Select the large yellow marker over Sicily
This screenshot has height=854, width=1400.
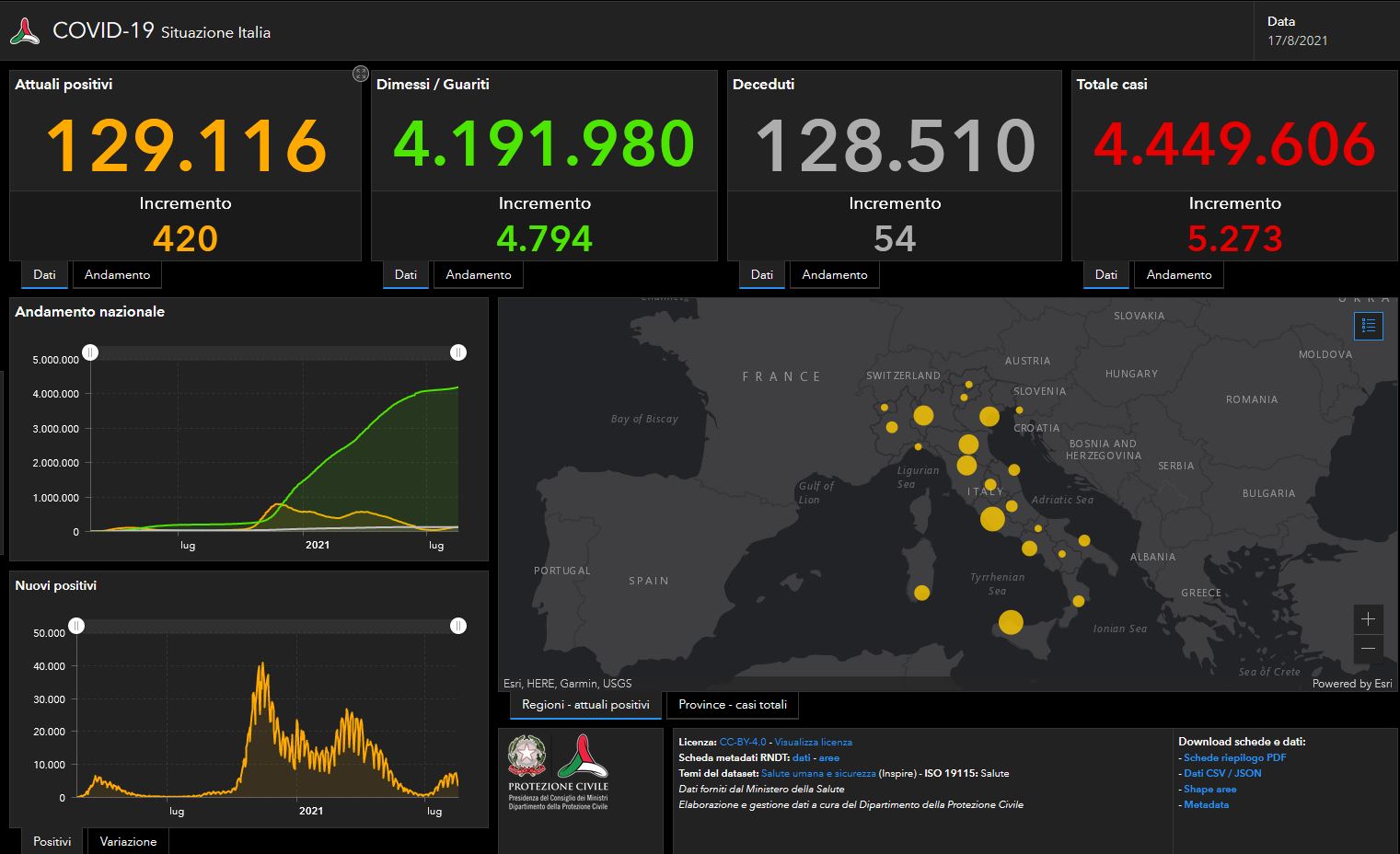point(1011,623)
